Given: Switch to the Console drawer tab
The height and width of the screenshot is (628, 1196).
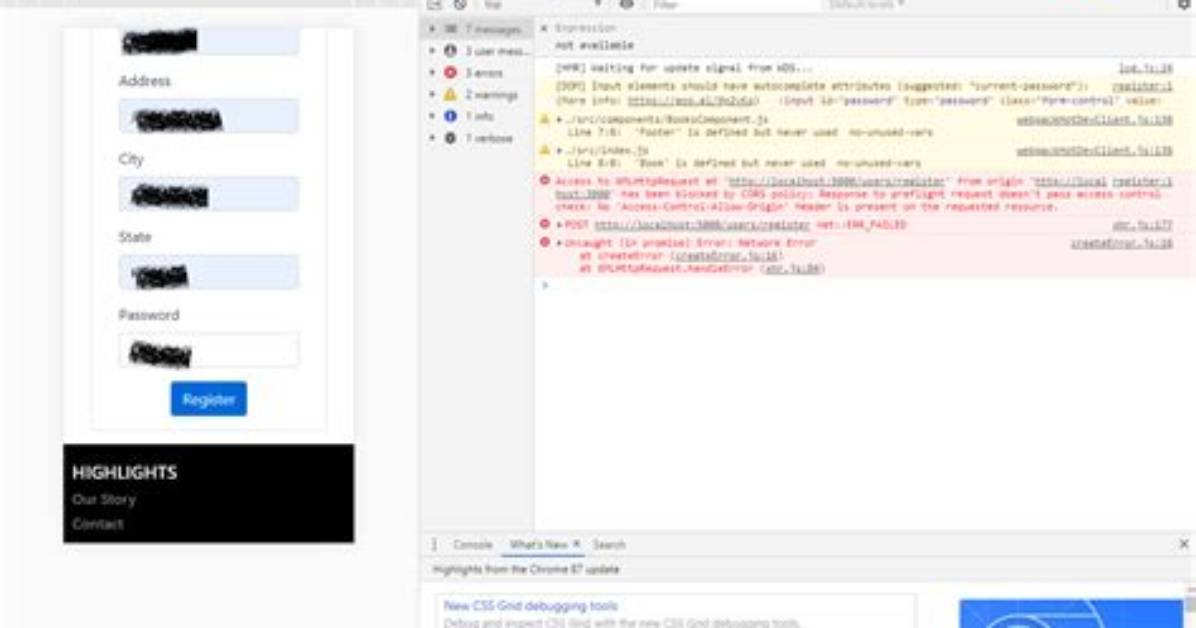Looking at the screenshot, I should (473, 545).
